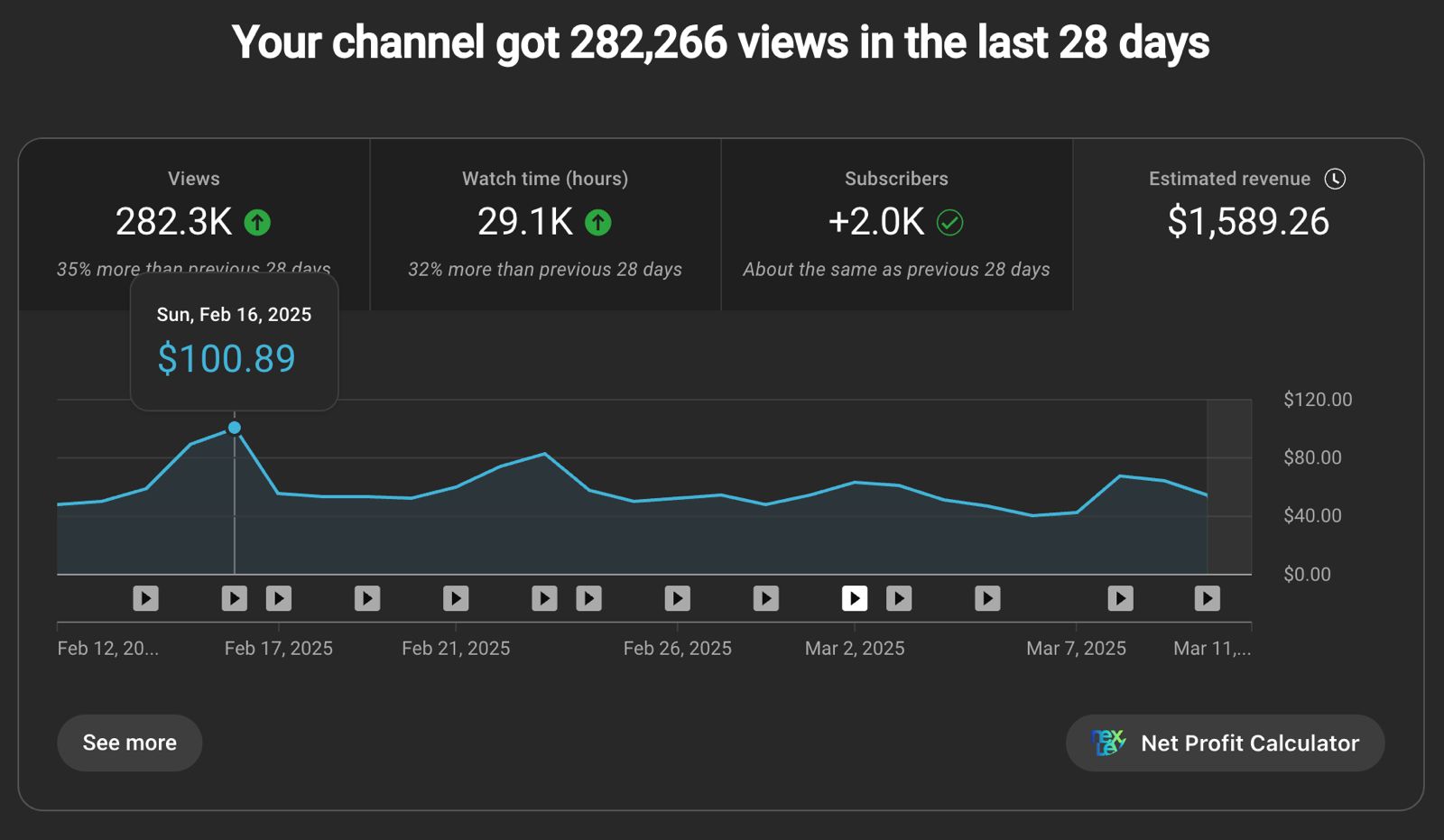This screenshot has width=1444, height=840.
Task: Click the green up arrow next to 29.1K
Action: [598, 222]
